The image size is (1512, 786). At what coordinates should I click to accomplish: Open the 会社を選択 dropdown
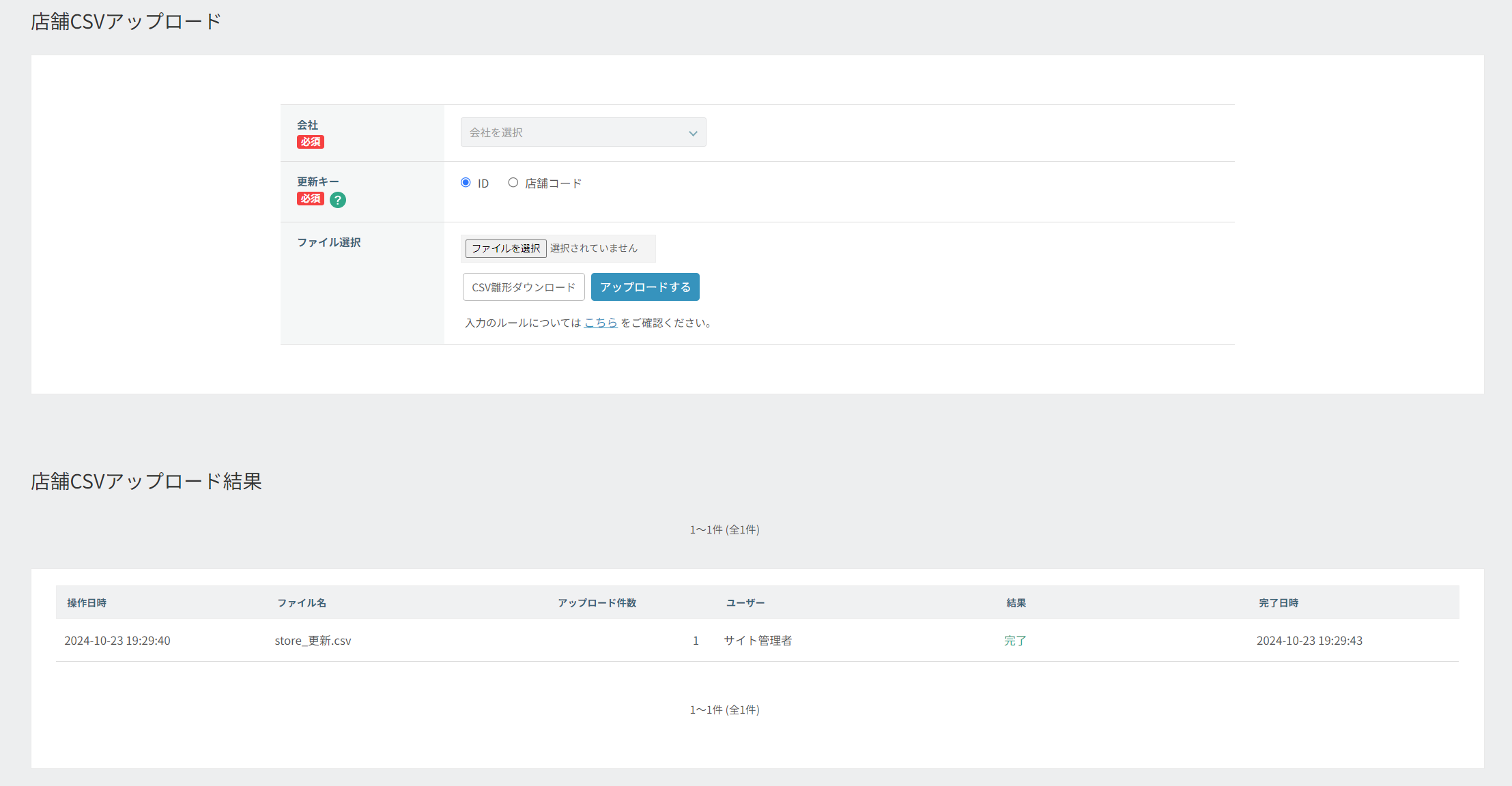(x=582, y=132)
